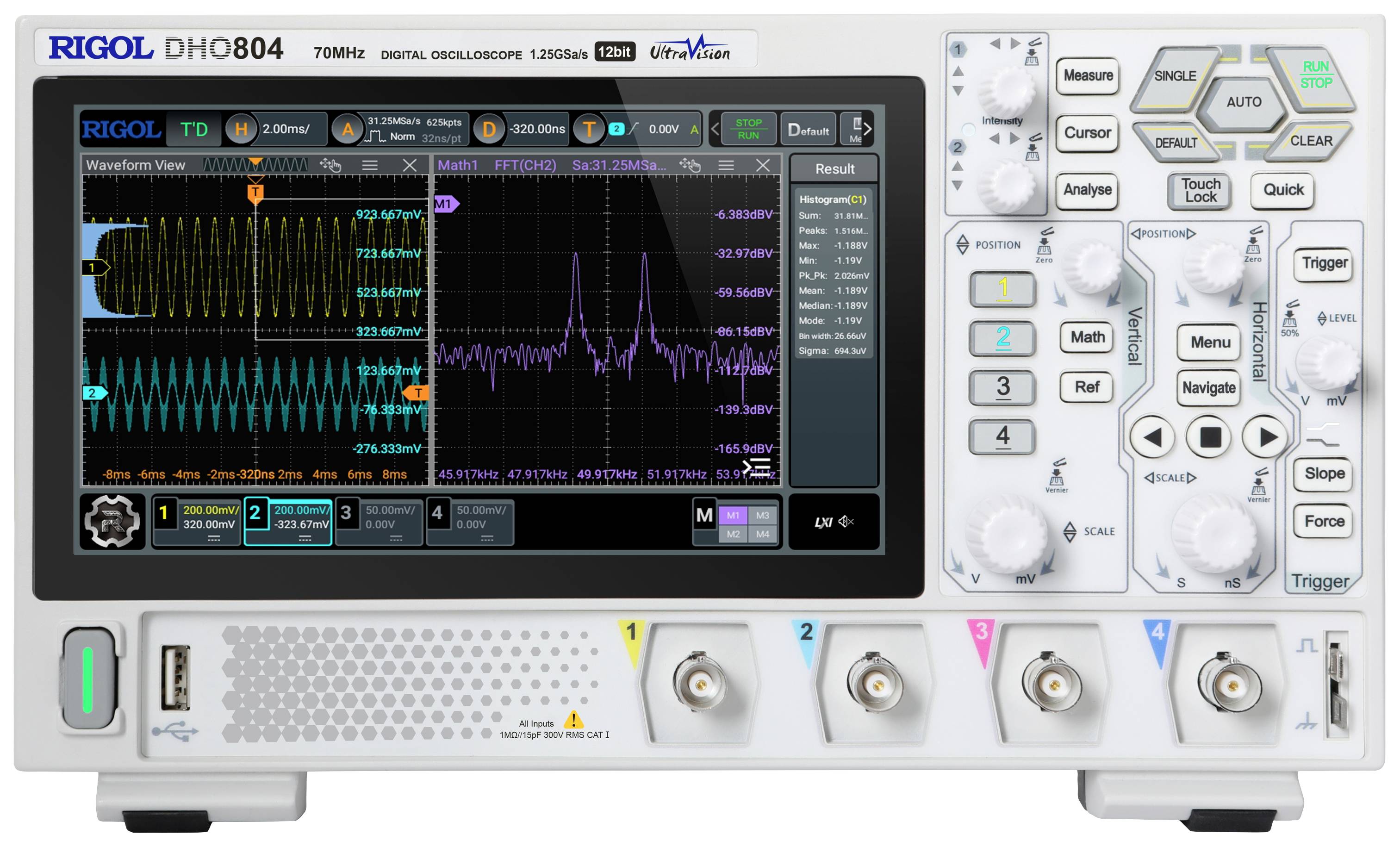Screen dimensions: 1400x847
Task: Open the Waveform View hamburger menu
Action: pyautogui.click(x=370, y=165)
